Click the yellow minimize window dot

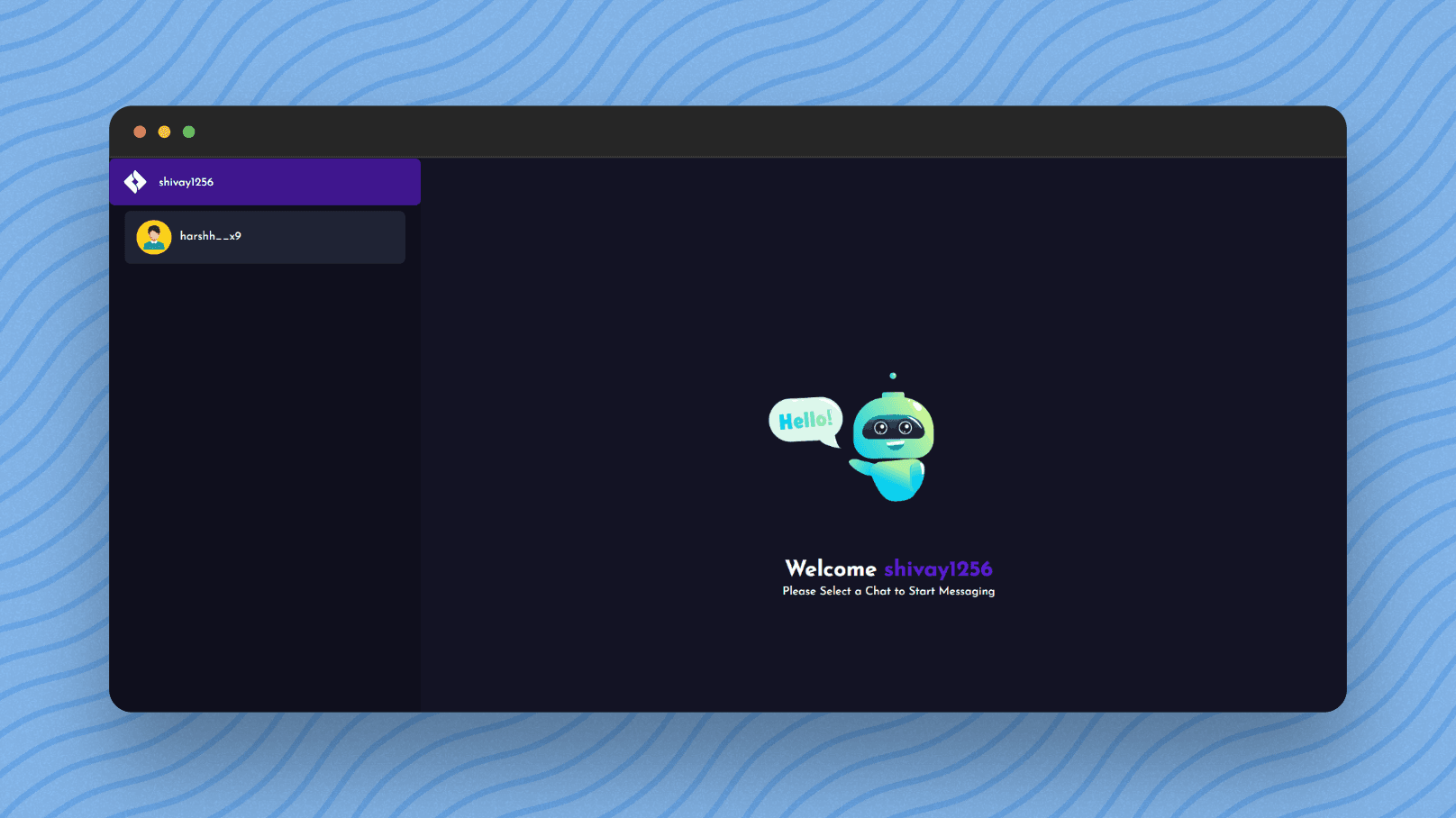point(164,132)
